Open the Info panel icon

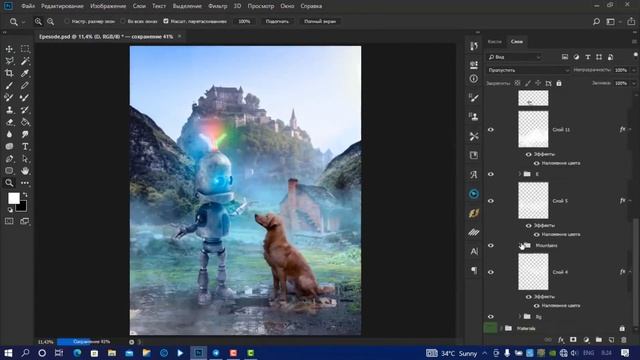tap(473, 78)
